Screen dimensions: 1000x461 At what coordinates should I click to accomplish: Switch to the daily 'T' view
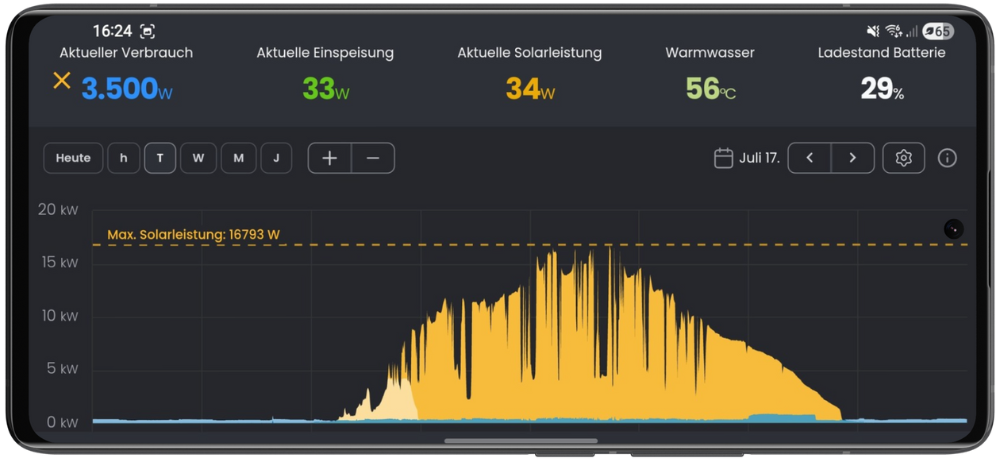click(160, 158)
